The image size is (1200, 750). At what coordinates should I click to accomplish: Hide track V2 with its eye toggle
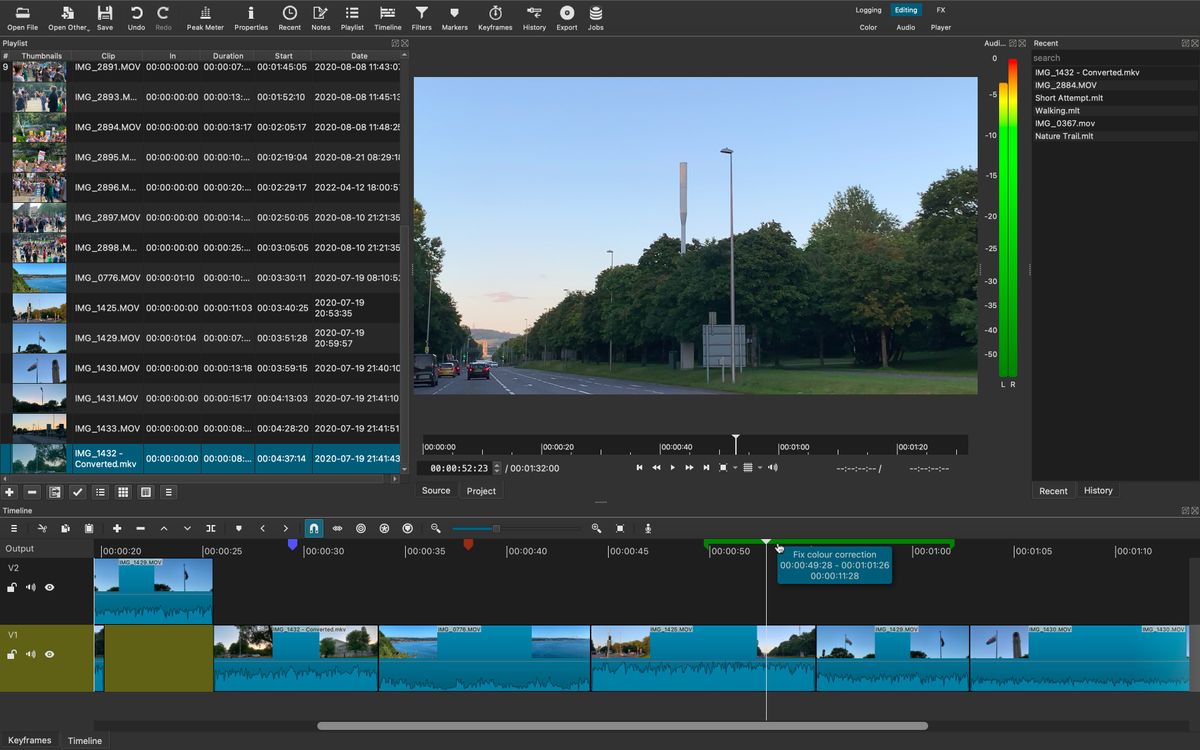pos(48,587)
